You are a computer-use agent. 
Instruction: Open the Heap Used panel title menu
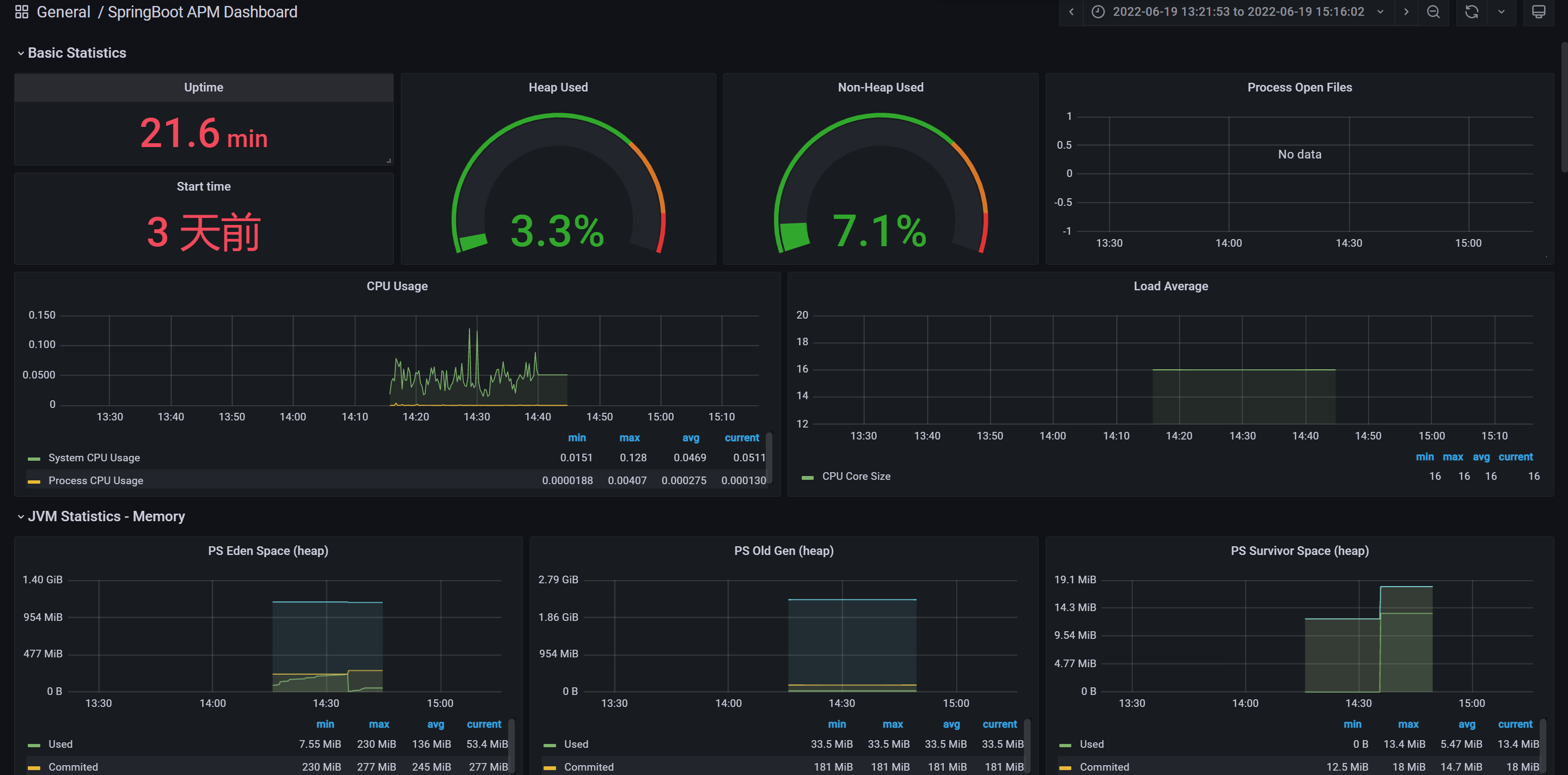[558, 87]
